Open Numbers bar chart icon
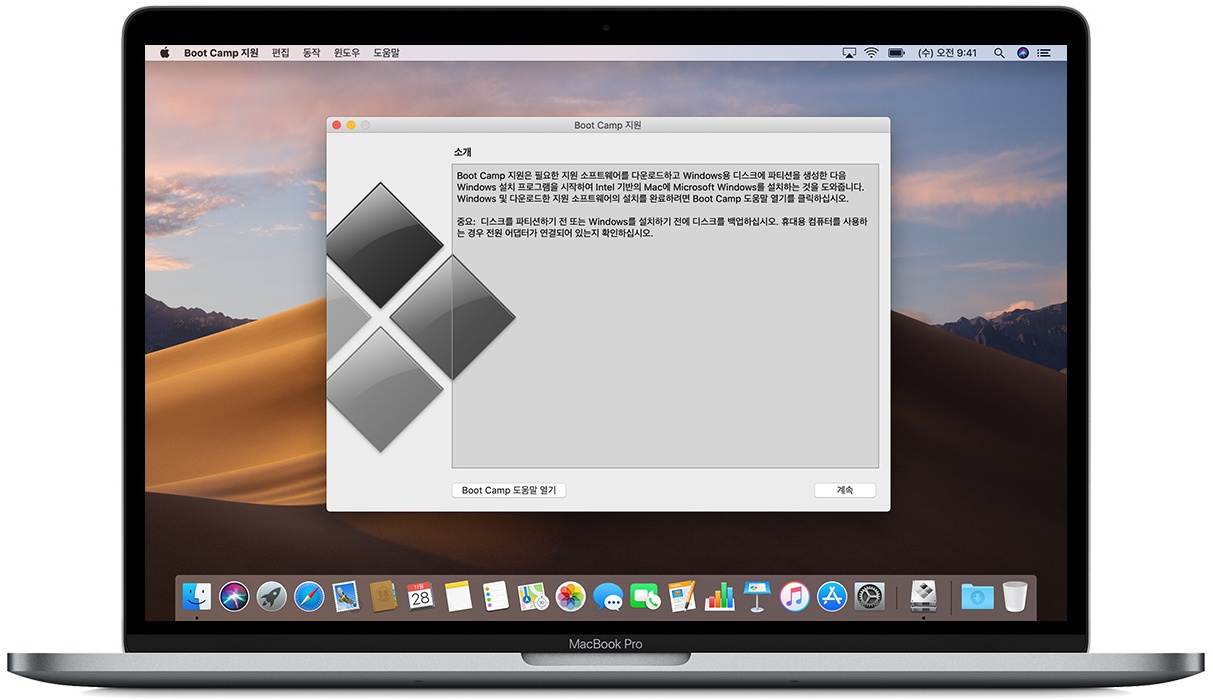Screen dimensions: 1213x700 click(720, 597)
